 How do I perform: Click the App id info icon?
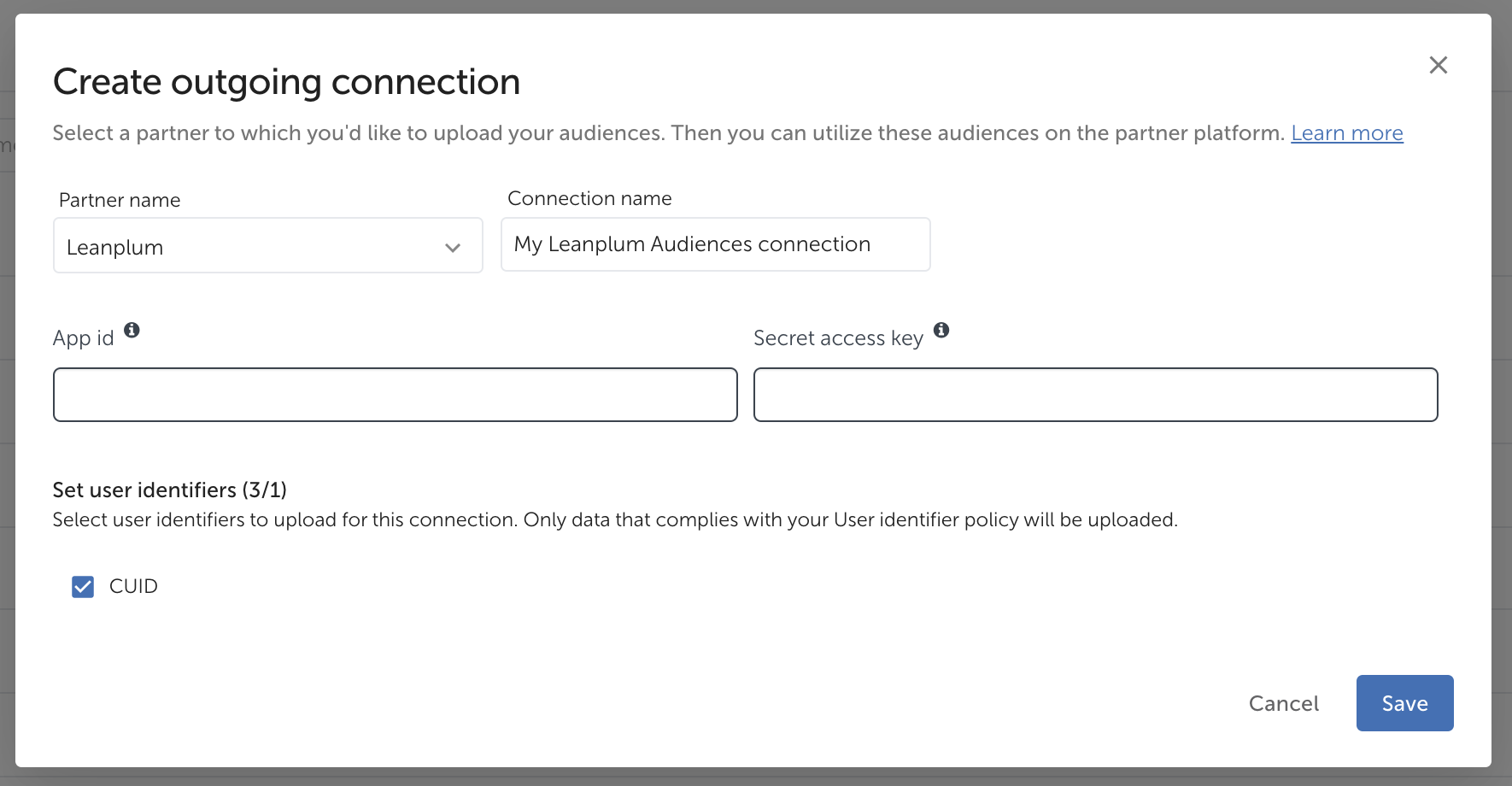[x=132, y=330]
